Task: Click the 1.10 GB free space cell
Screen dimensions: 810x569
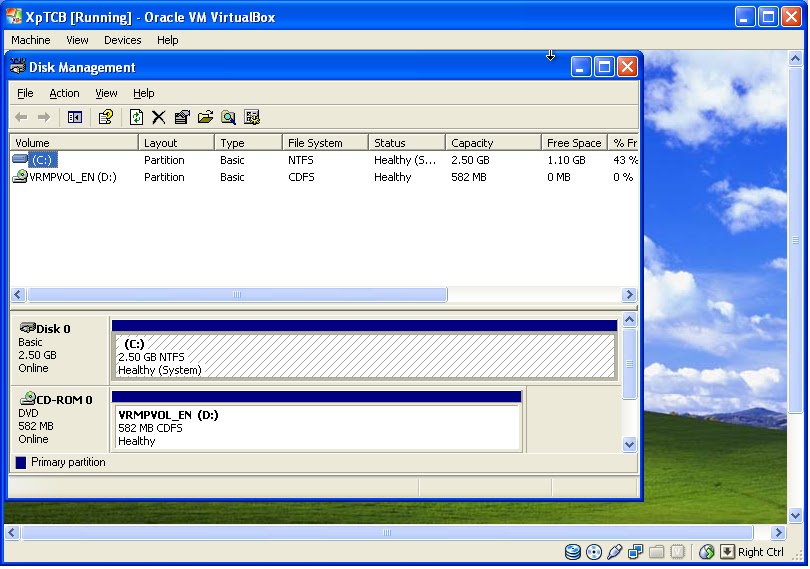Action: [567, 160]
